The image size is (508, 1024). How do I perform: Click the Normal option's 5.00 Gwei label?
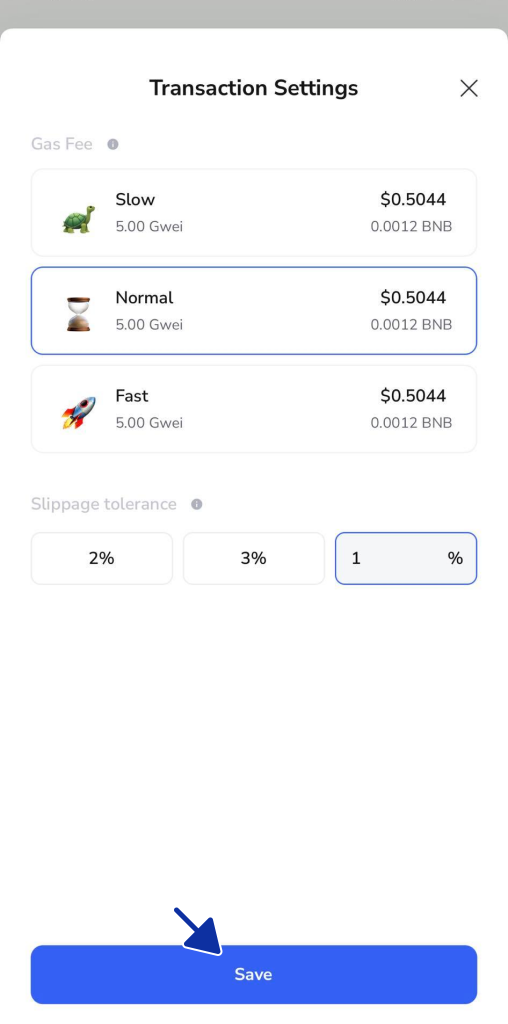point(149,325)
